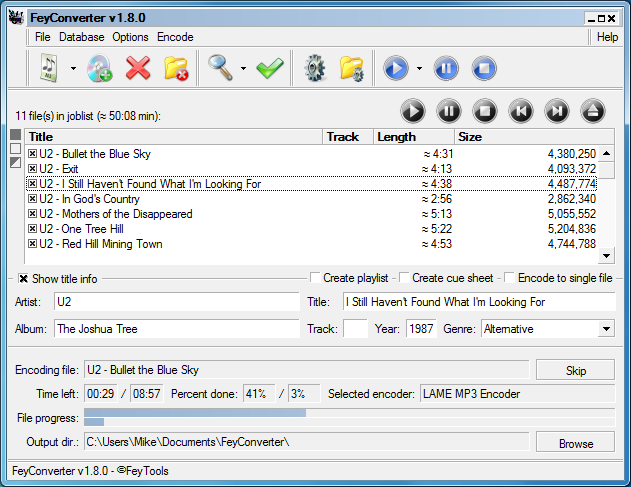Click the green checkmark submit icon
Screen dimensions: 631x487
point(270,68)
